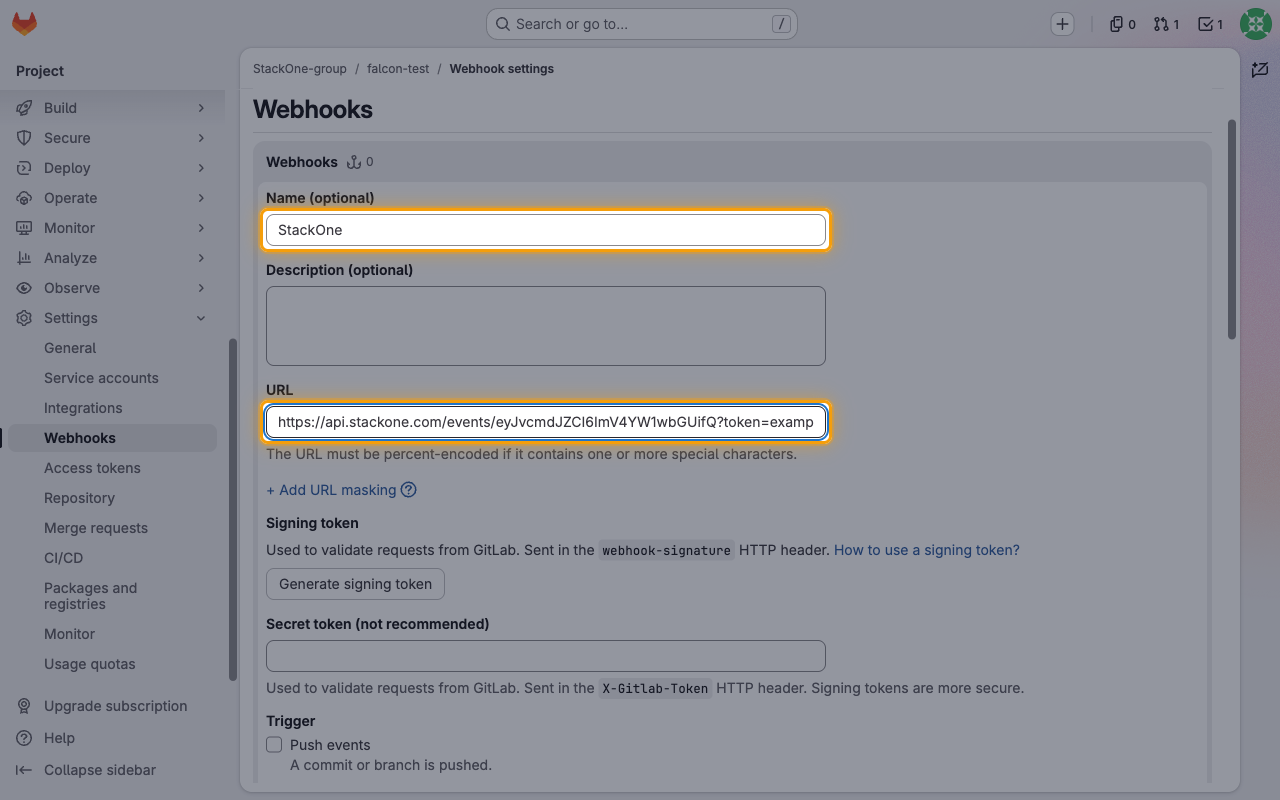
Task: Click the webhook URL input field
Action: [x=546, y=422]
